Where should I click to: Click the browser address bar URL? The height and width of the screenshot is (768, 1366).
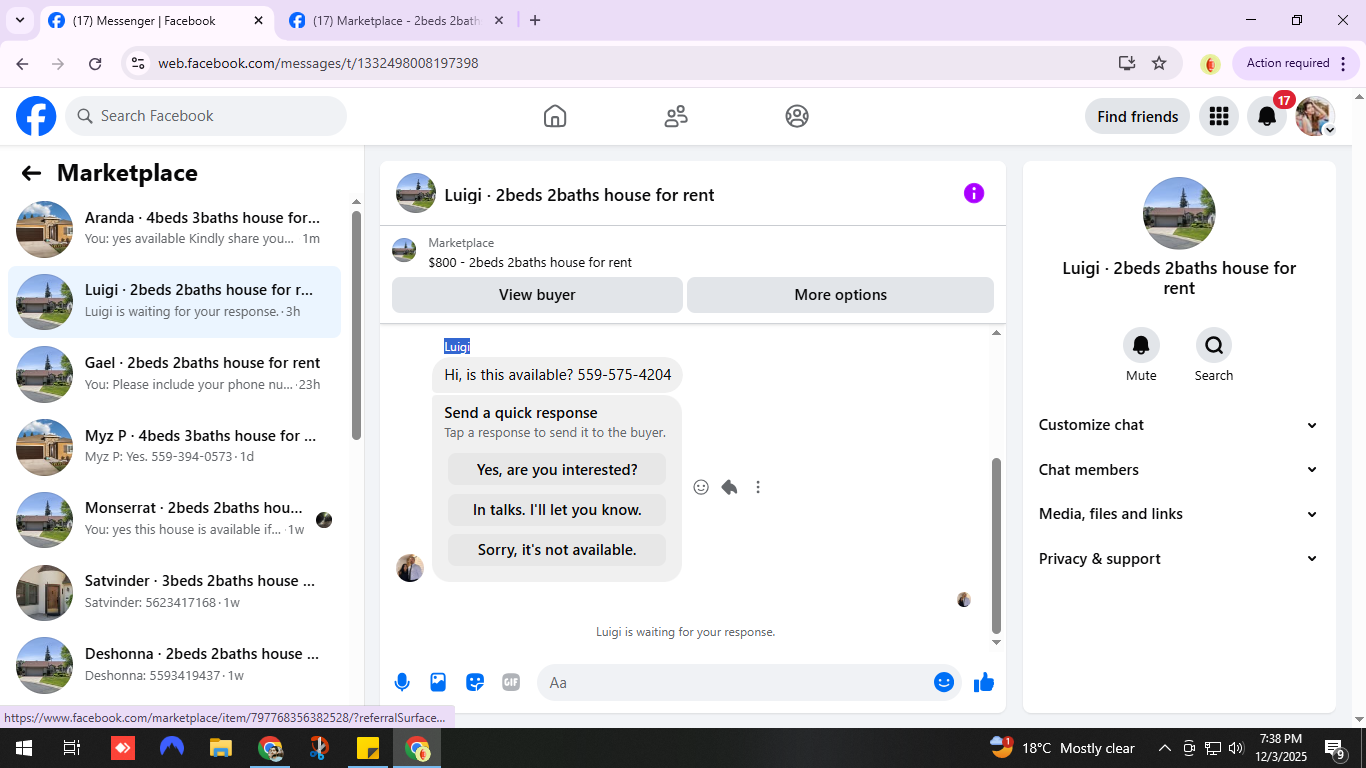[318, 63]
